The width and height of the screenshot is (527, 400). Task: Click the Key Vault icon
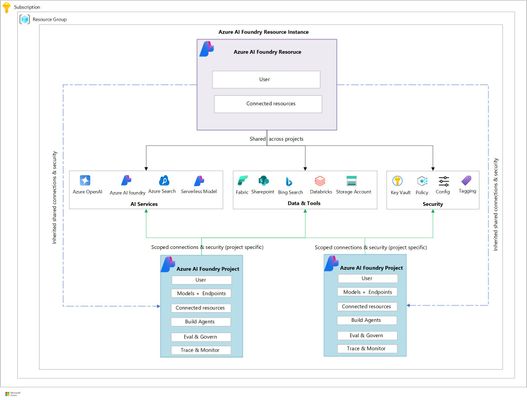pyautogui.click(x=397, y=182)
